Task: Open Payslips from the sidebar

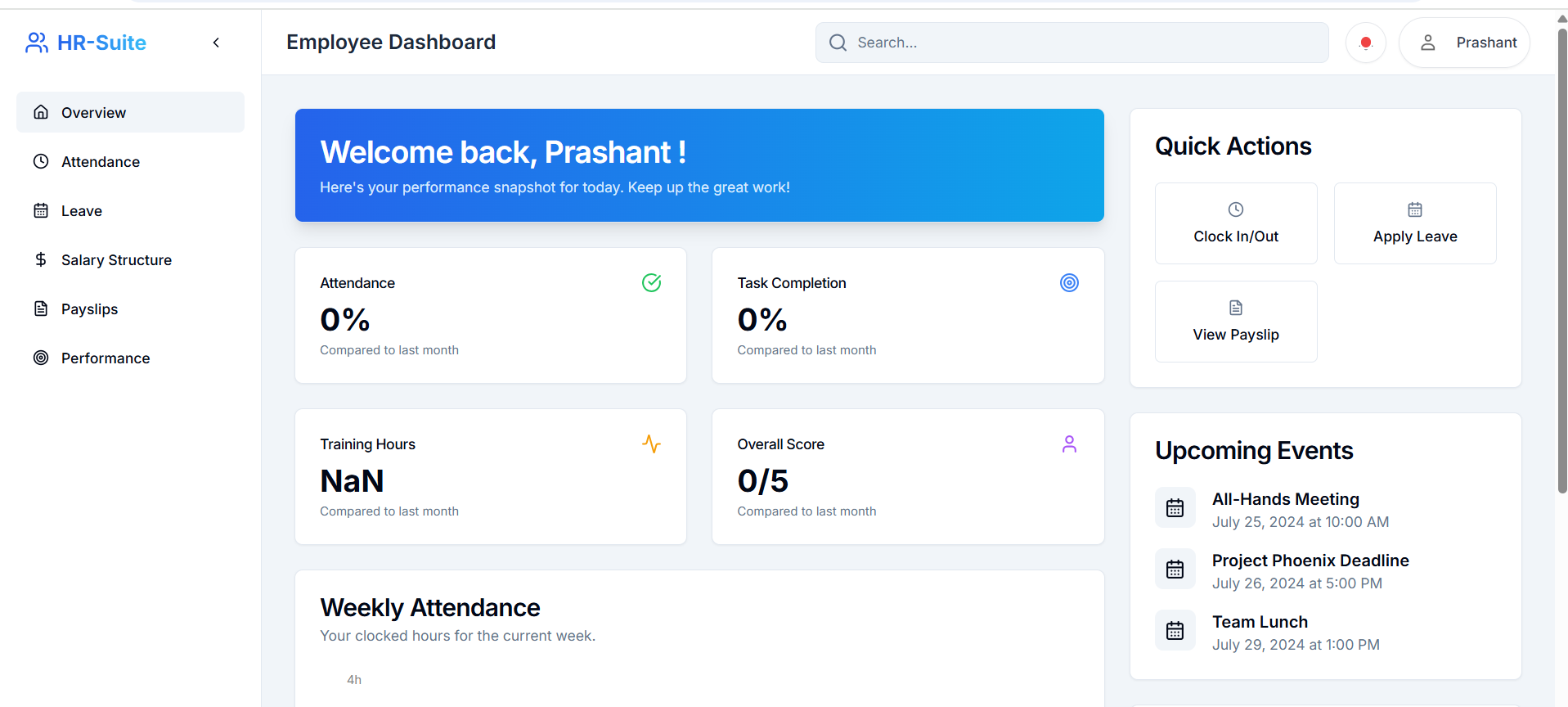Action: coord(130,308)
